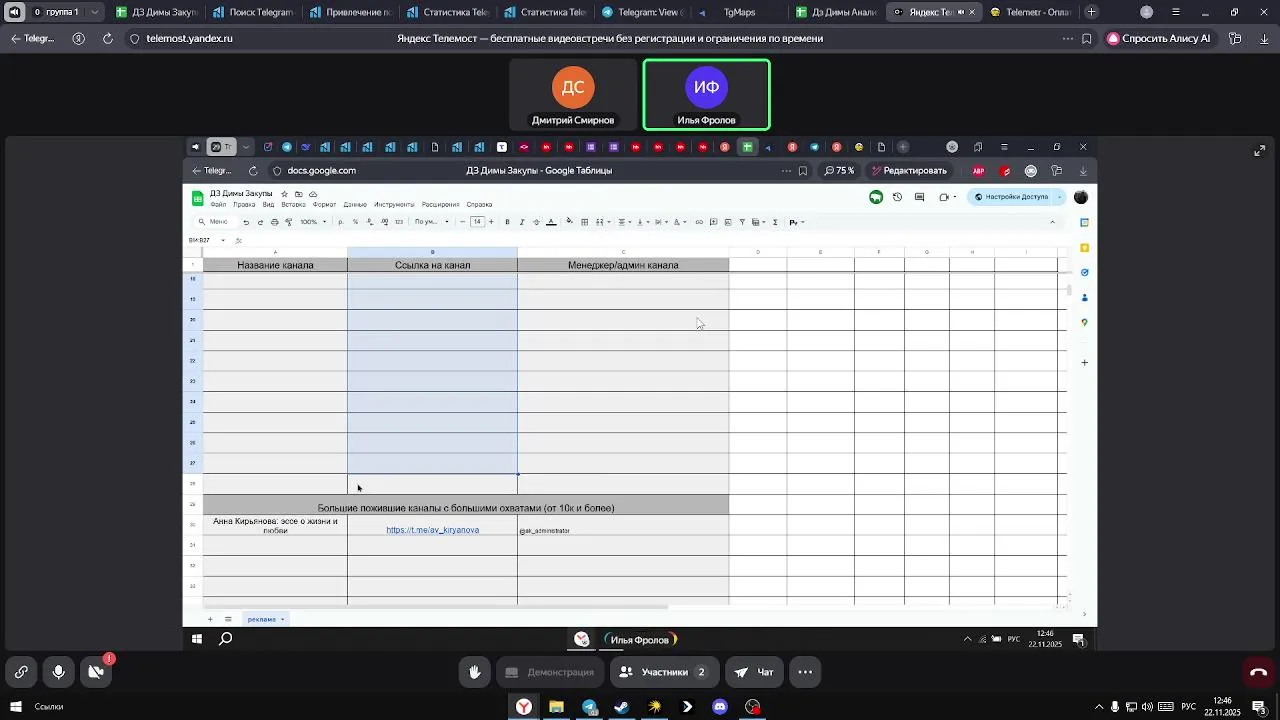Screen dimensions: 1280x720
Task: Copy the meeting invite link
Action: [21, 672]
